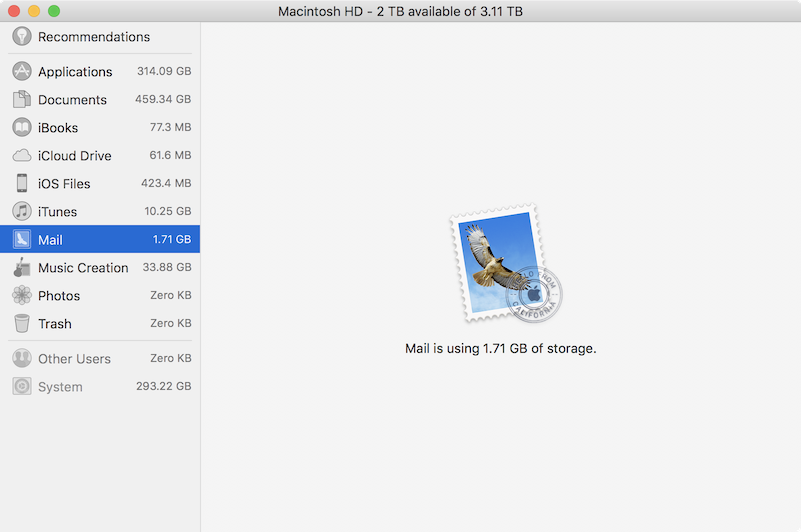Click the Applications App Store icon
Viewport: 801px width, 532px height.
[22, 71]
